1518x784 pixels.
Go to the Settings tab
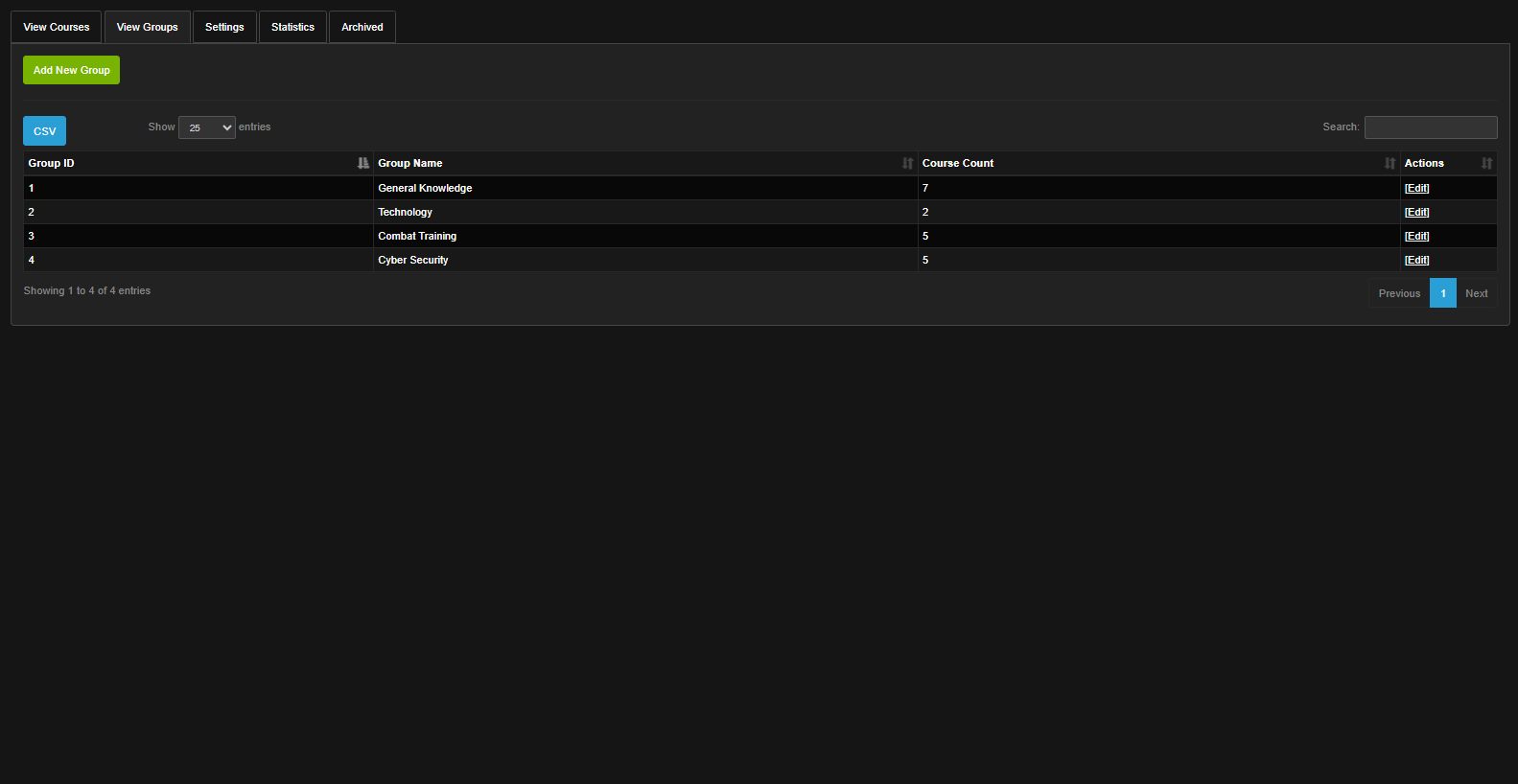coord(224,27)
